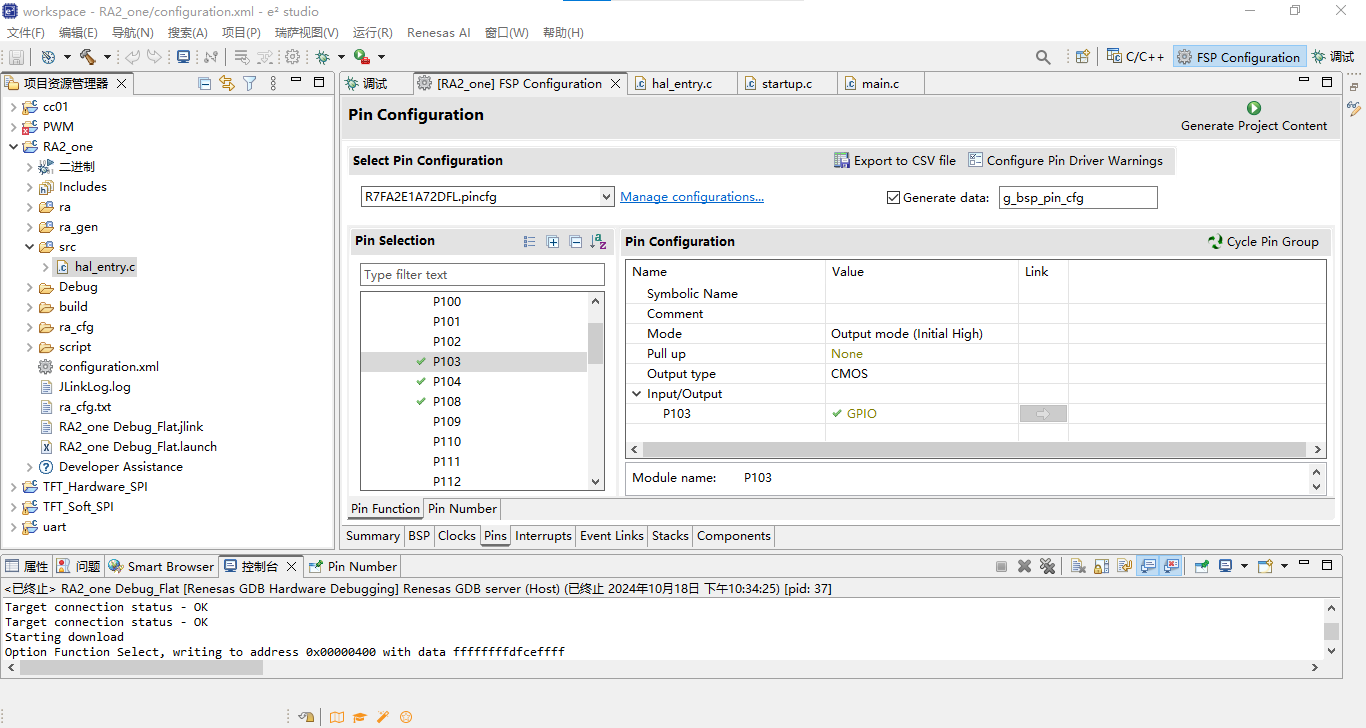
Task: Click the P103 link arrow button
Action: 1043,413
